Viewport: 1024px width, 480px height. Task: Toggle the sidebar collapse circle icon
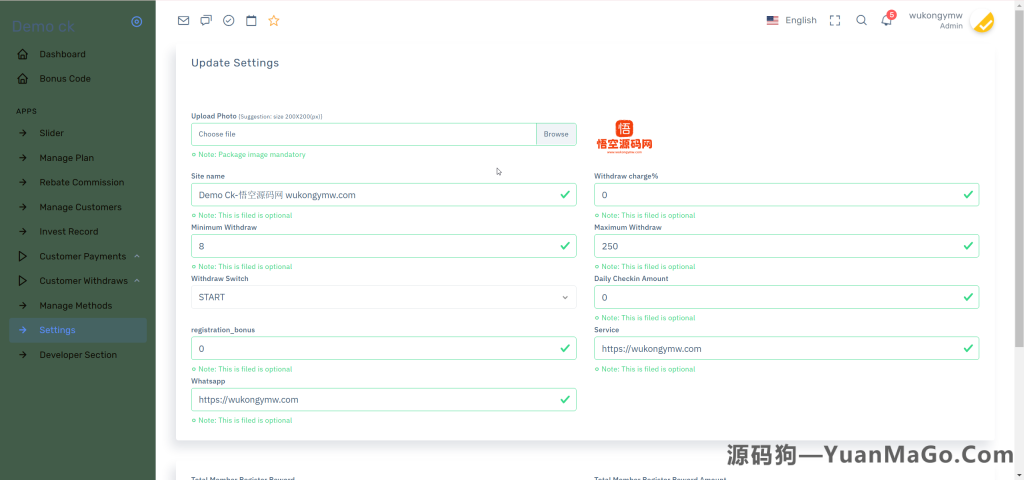pyautogui.click(x=137, y=21)
